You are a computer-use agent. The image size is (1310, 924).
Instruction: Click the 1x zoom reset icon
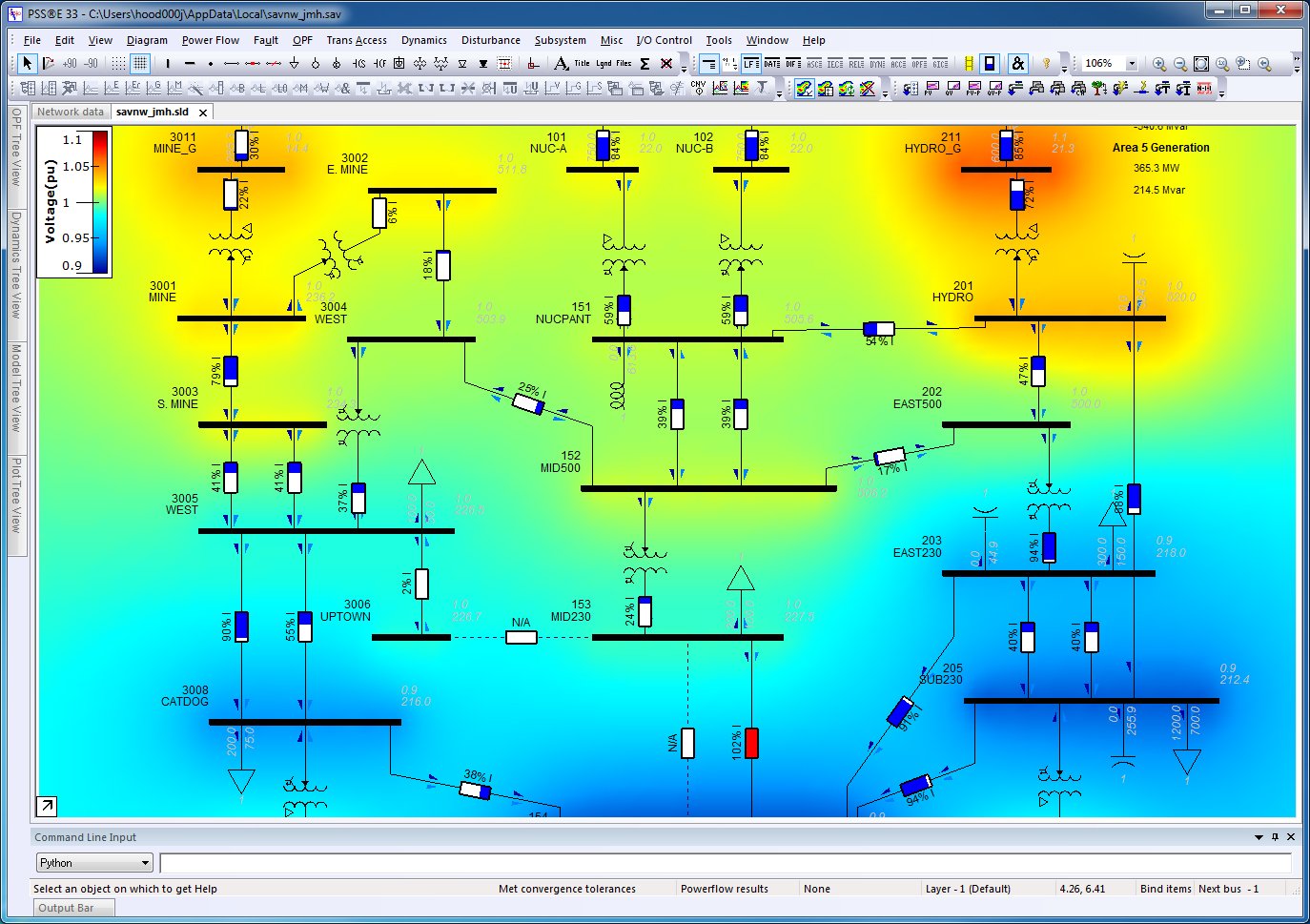coord(1222,64)
